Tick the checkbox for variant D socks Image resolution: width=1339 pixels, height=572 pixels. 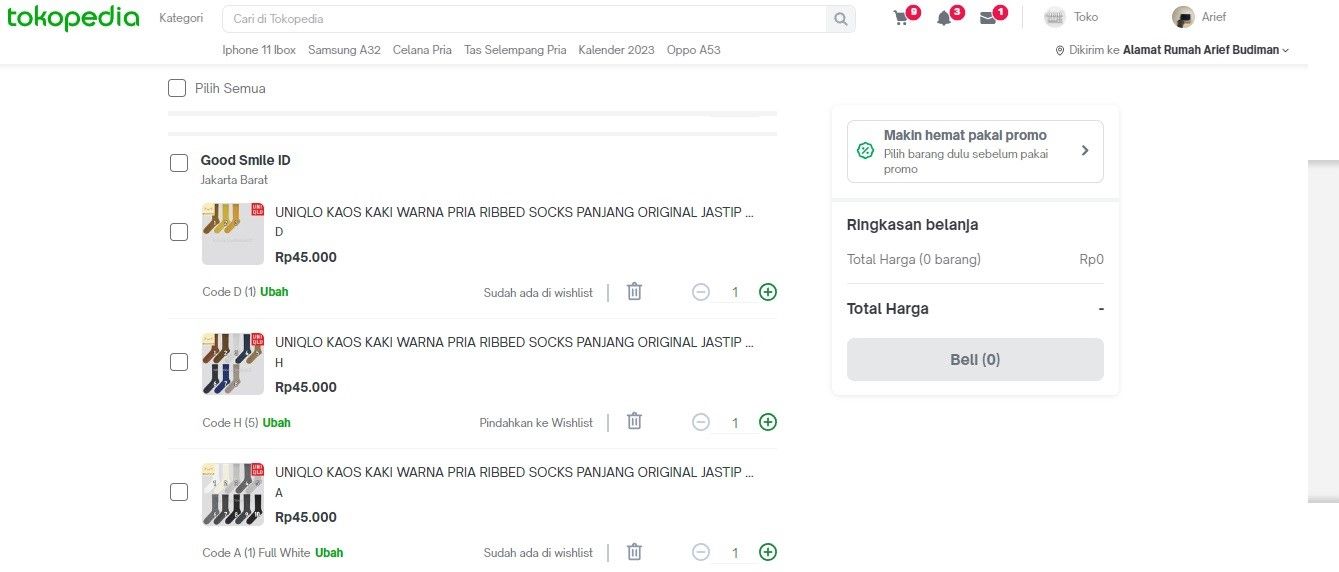pyautogui.click(x=179, y=232)
